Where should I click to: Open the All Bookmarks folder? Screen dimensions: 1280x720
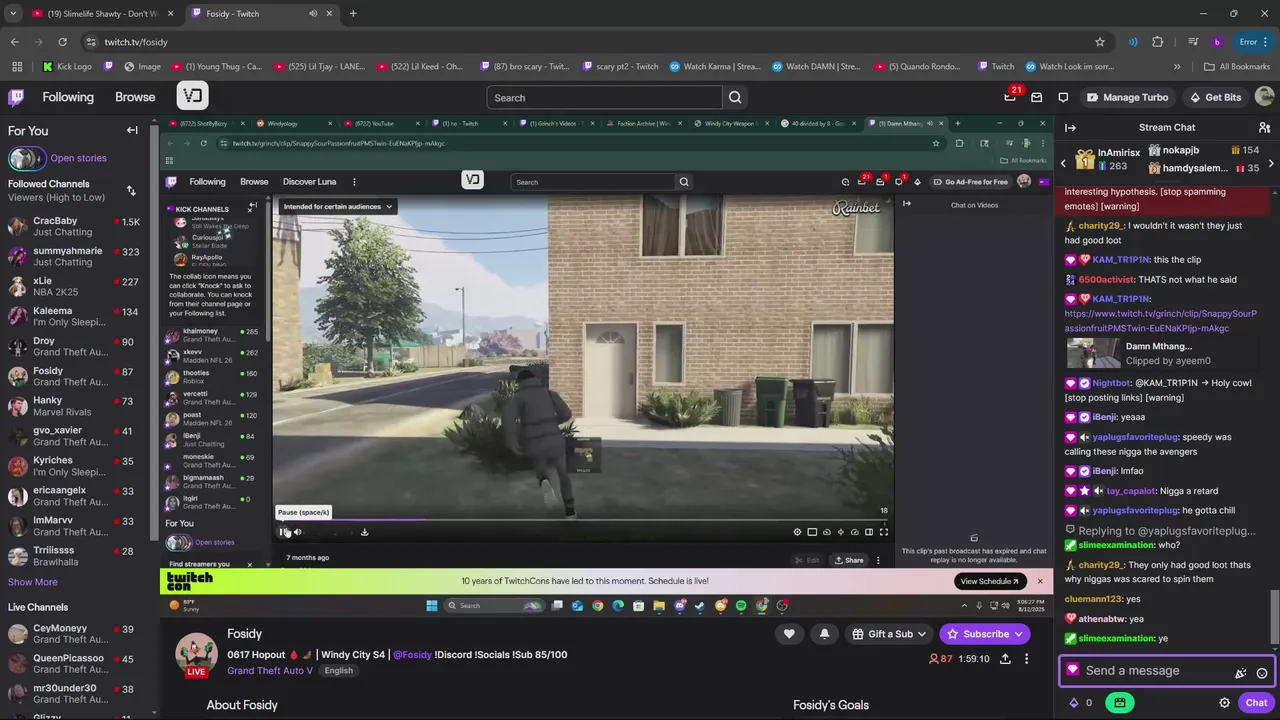(x=1236, y=67)
